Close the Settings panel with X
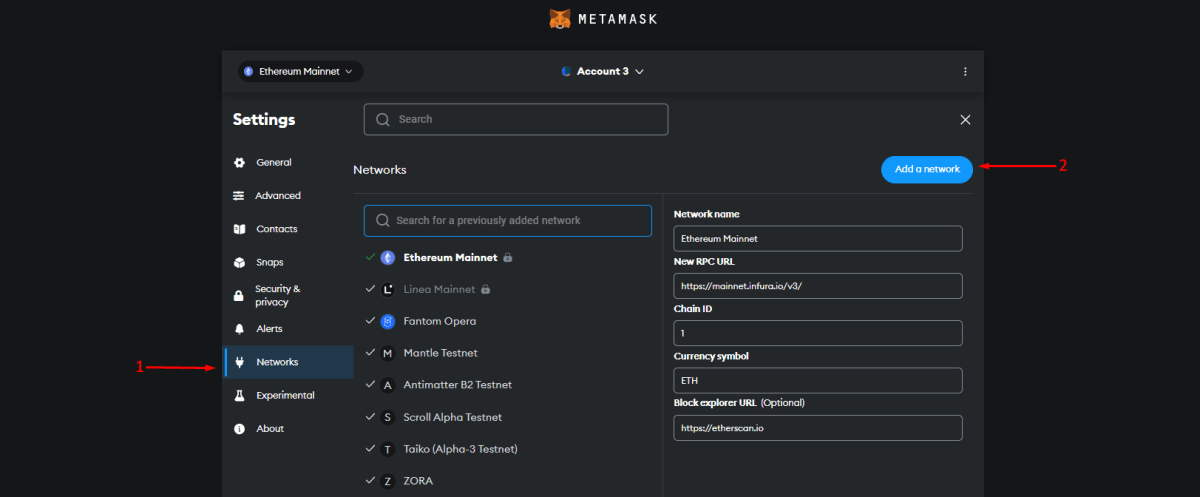The width and height of the screenshot is (1200, 497). 965,120
